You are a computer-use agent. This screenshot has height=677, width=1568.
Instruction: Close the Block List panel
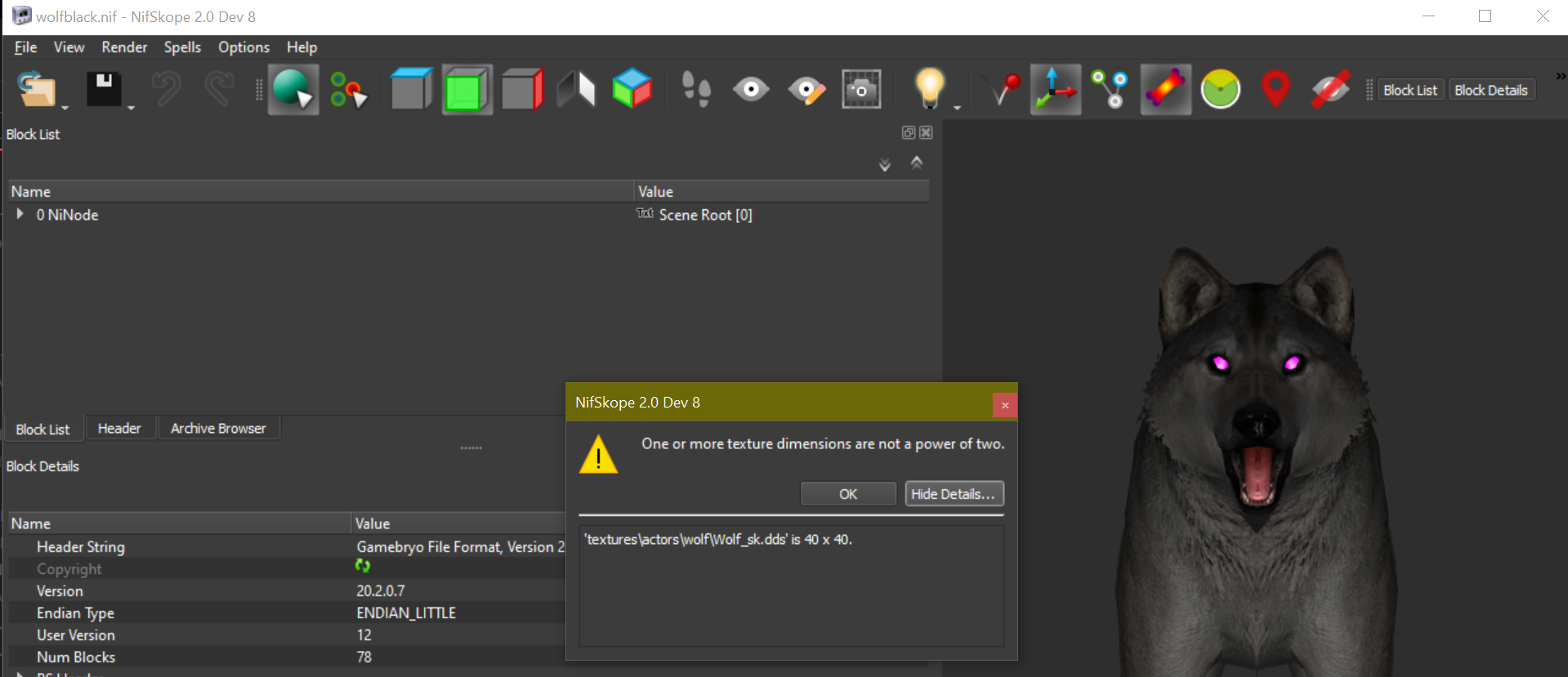(x=926, y=132)
